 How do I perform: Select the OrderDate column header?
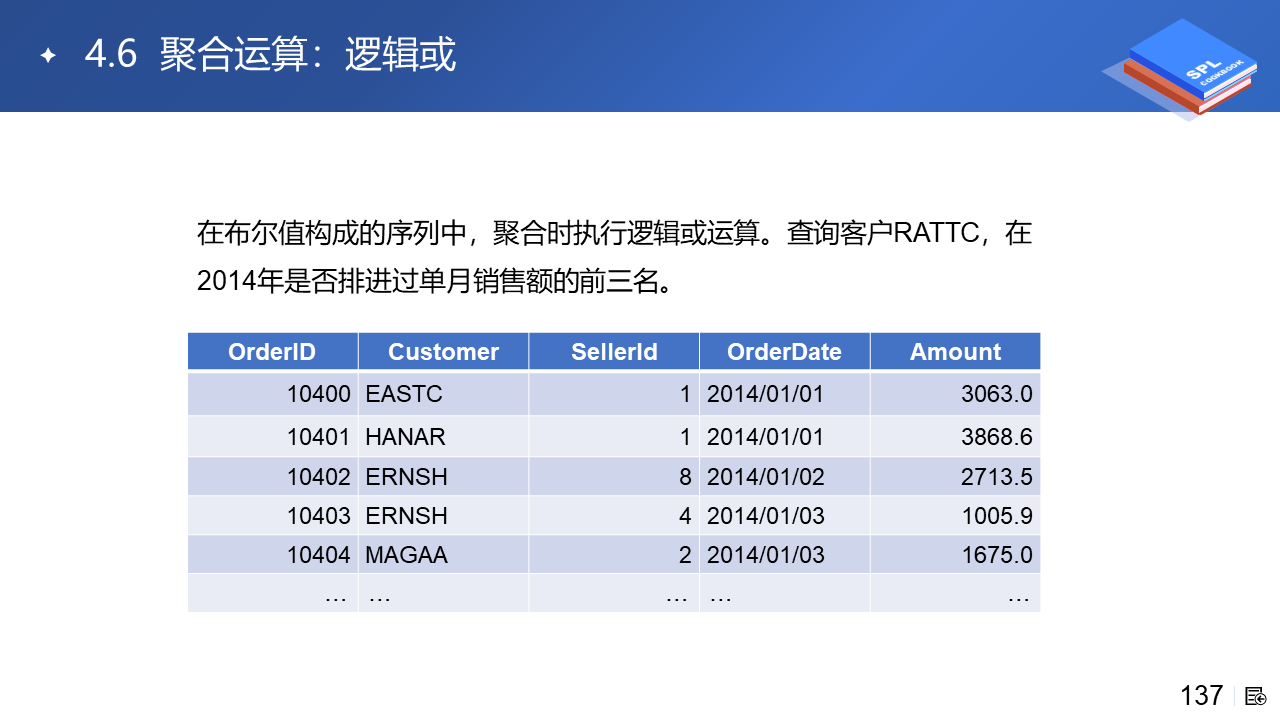[x=784, y=352]
